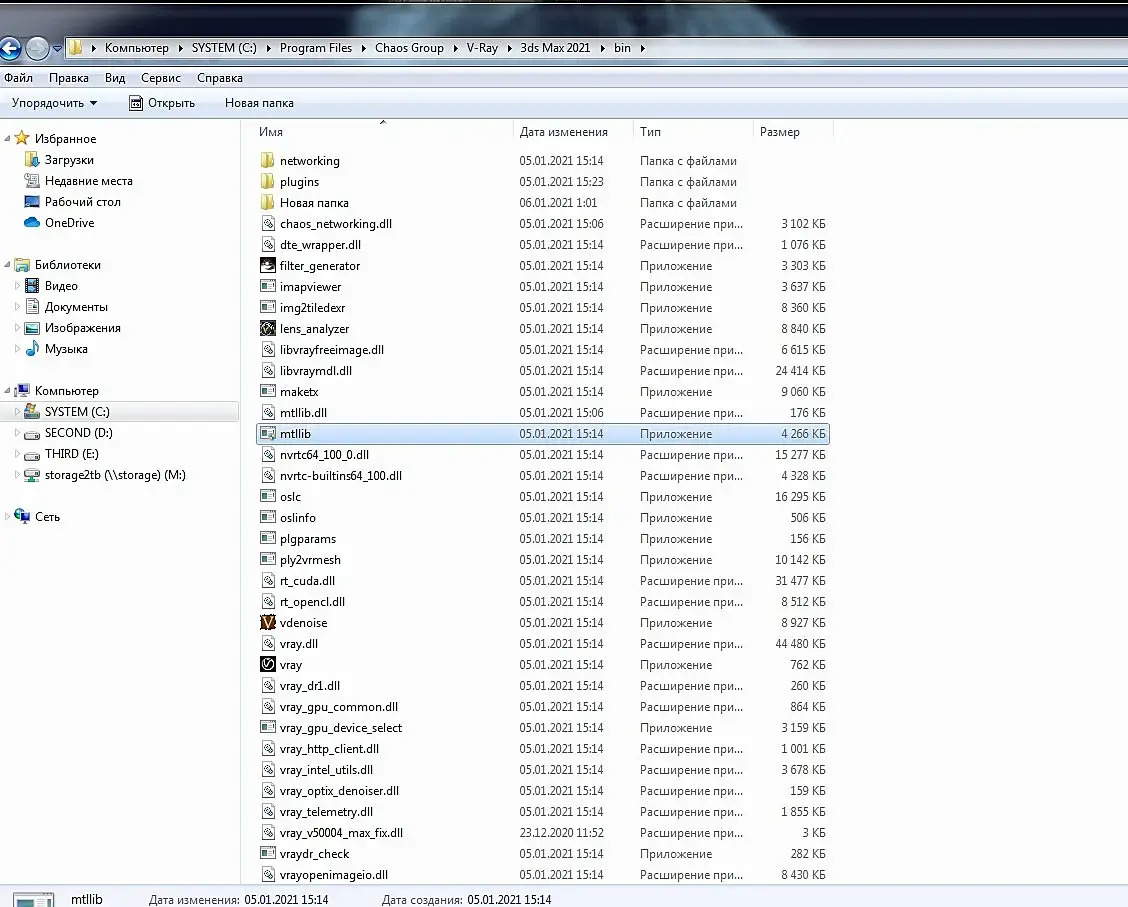This screenshot has height=907, width=1128.
Task: Open the Упорядочить dropdown menu
Action: point(54,103)
